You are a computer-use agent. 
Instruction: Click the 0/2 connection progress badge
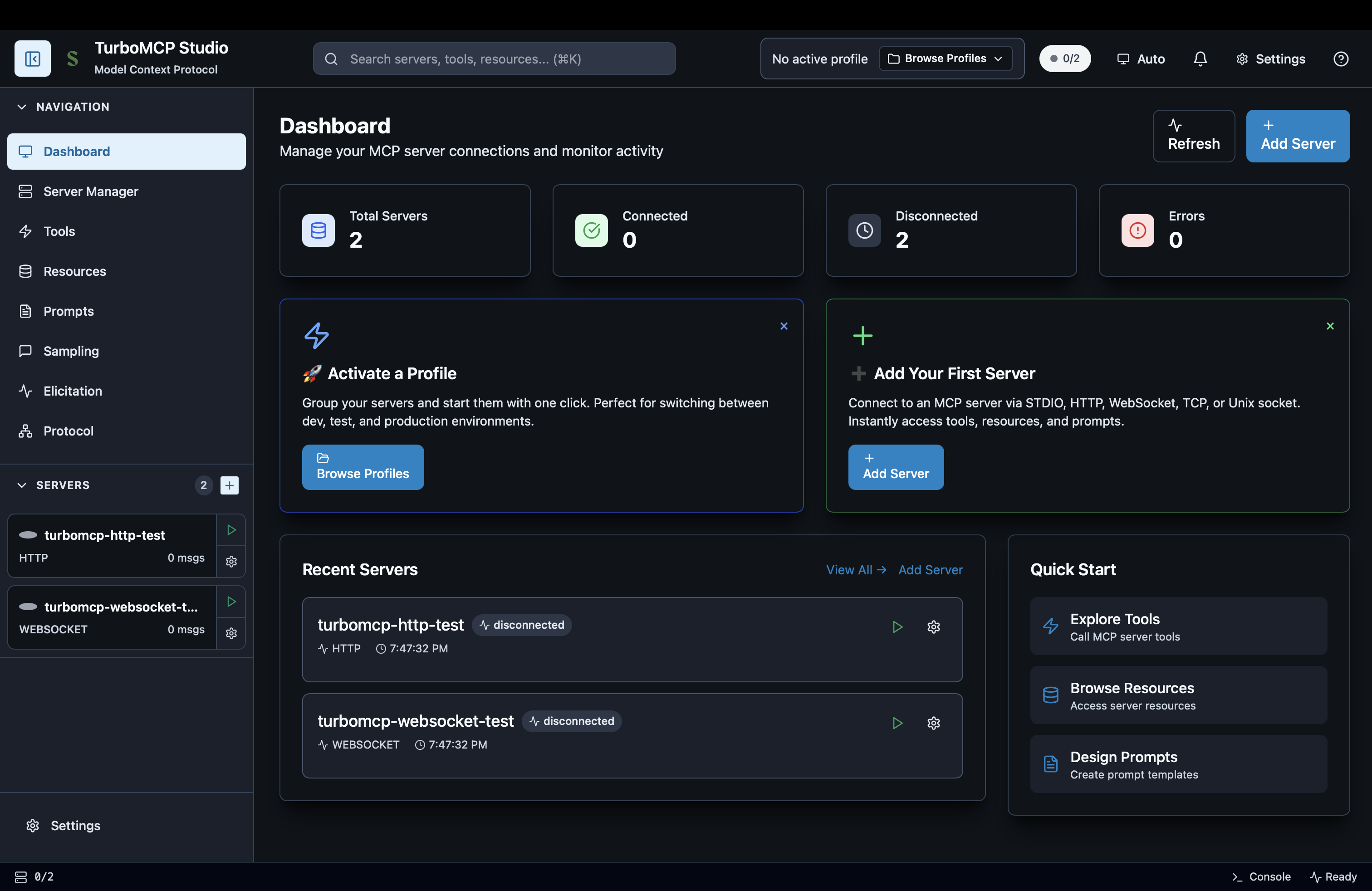click(x=1064, y=58)
